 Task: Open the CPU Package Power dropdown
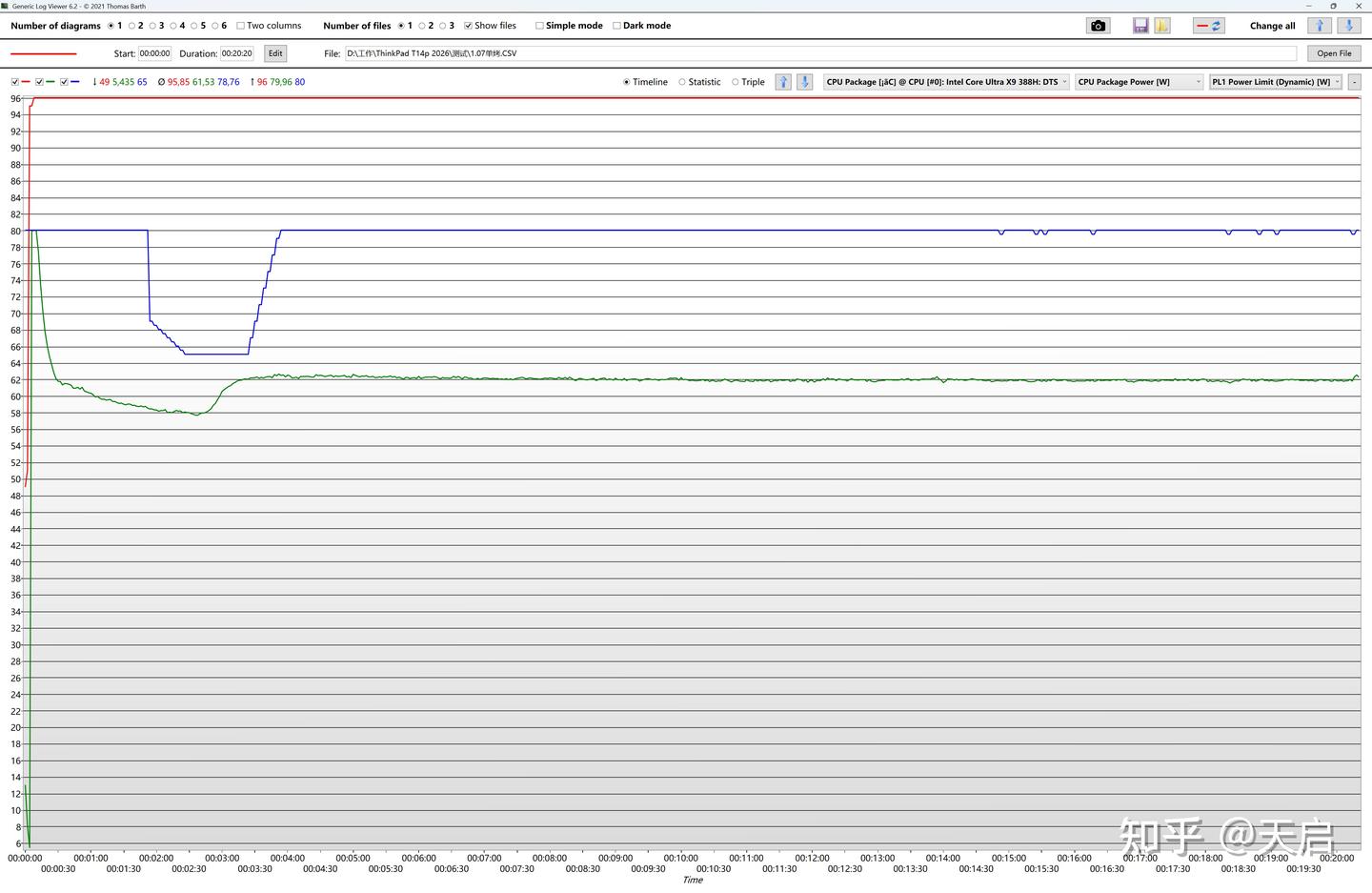click(1140, 82)
